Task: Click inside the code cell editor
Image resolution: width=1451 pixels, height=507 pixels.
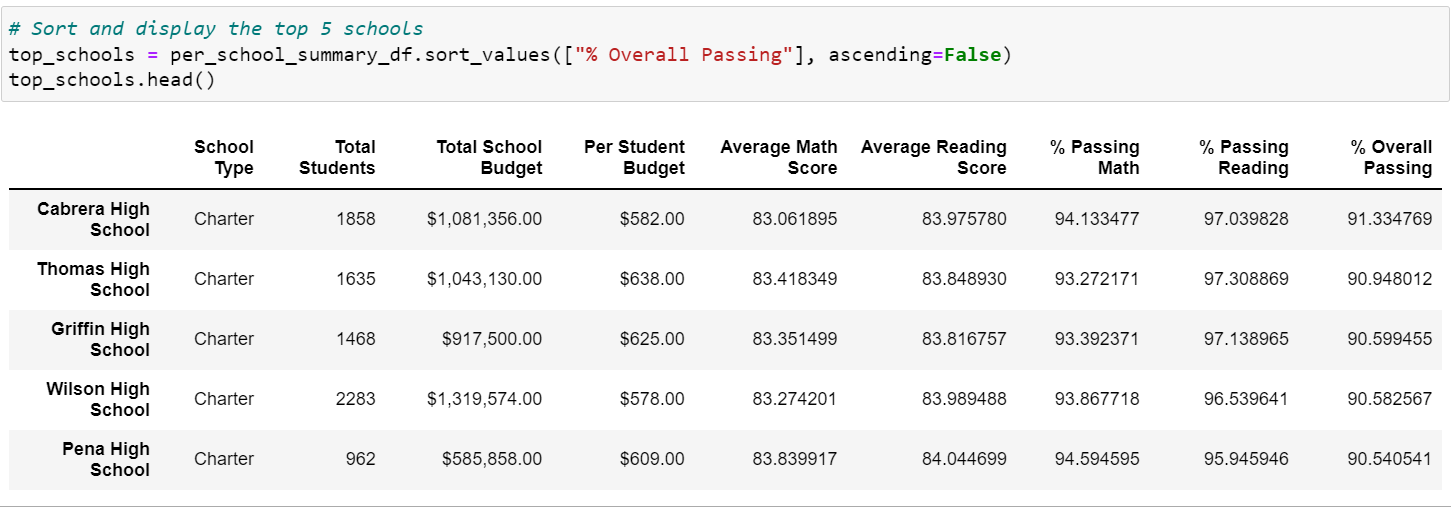Action: click(x=725, y=54)
